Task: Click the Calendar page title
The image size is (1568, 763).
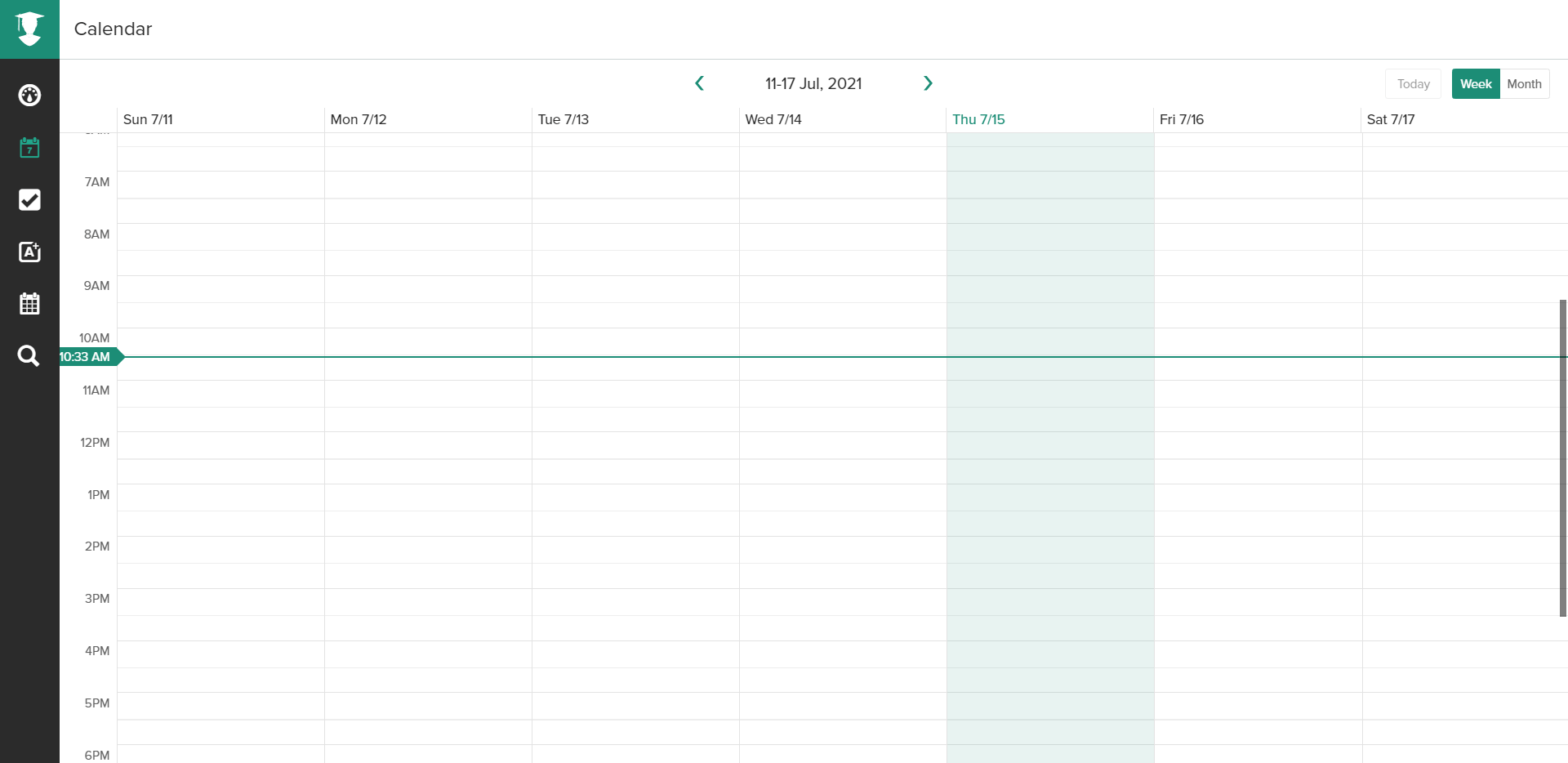Action: [113, 29]
